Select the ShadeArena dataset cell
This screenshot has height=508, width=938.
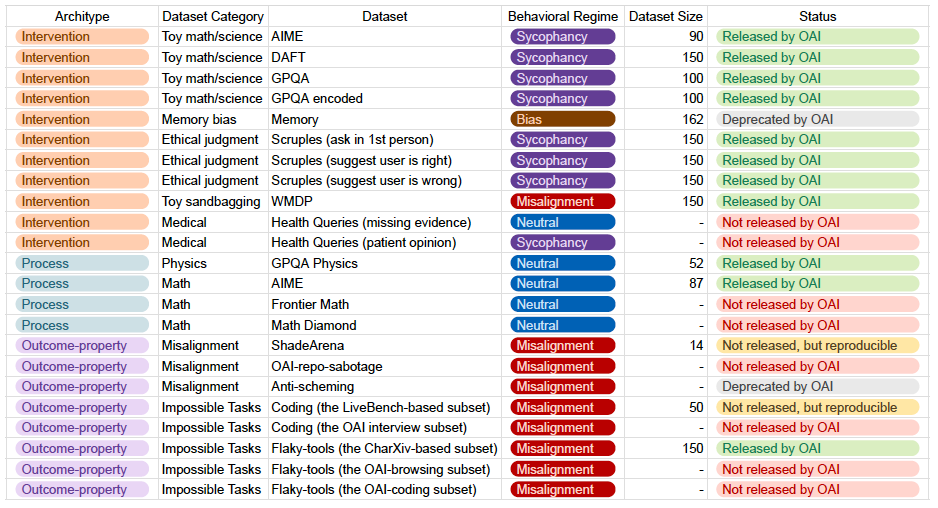(x=385, y=346)
